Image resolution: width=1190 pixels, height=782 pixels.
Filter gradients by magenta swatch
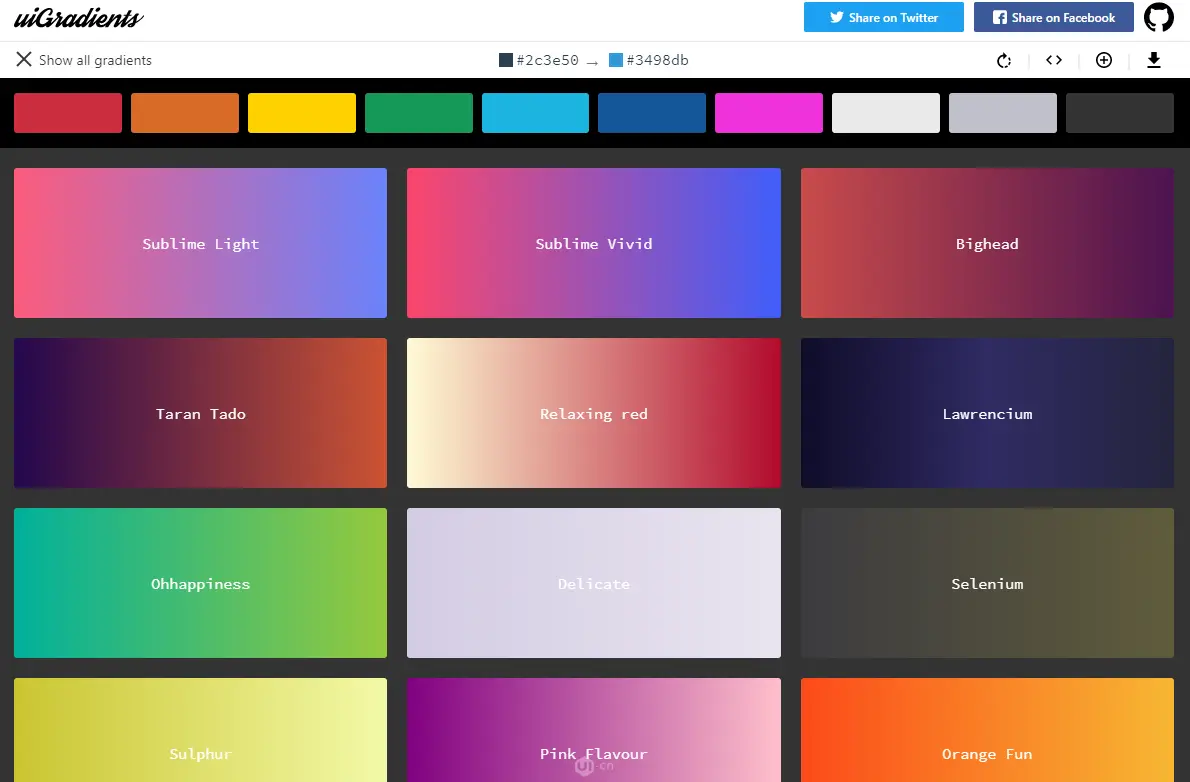pos(769,113)
